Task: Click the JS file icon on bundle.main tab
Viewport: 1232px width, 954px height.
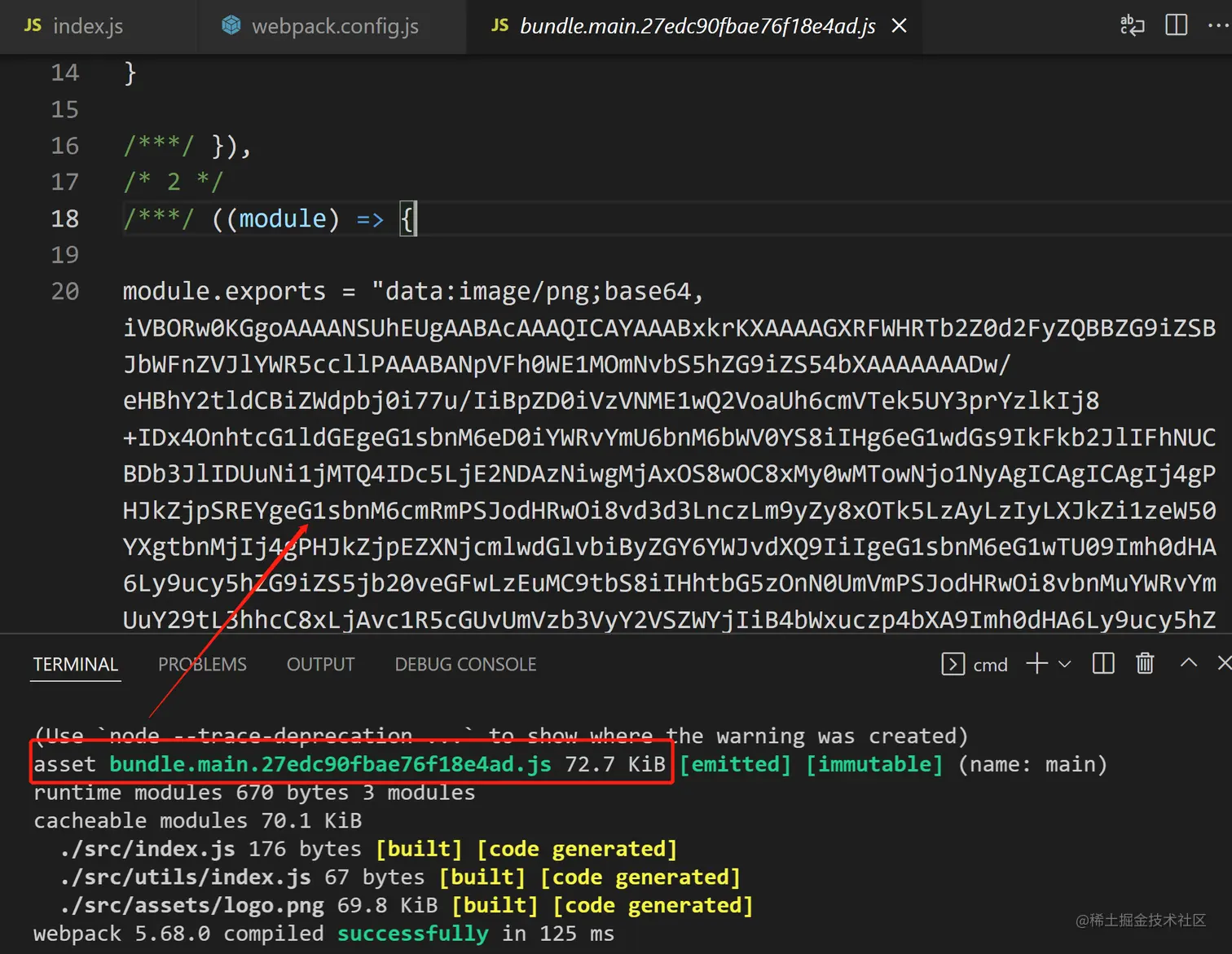Action: (x=499, y=25)
